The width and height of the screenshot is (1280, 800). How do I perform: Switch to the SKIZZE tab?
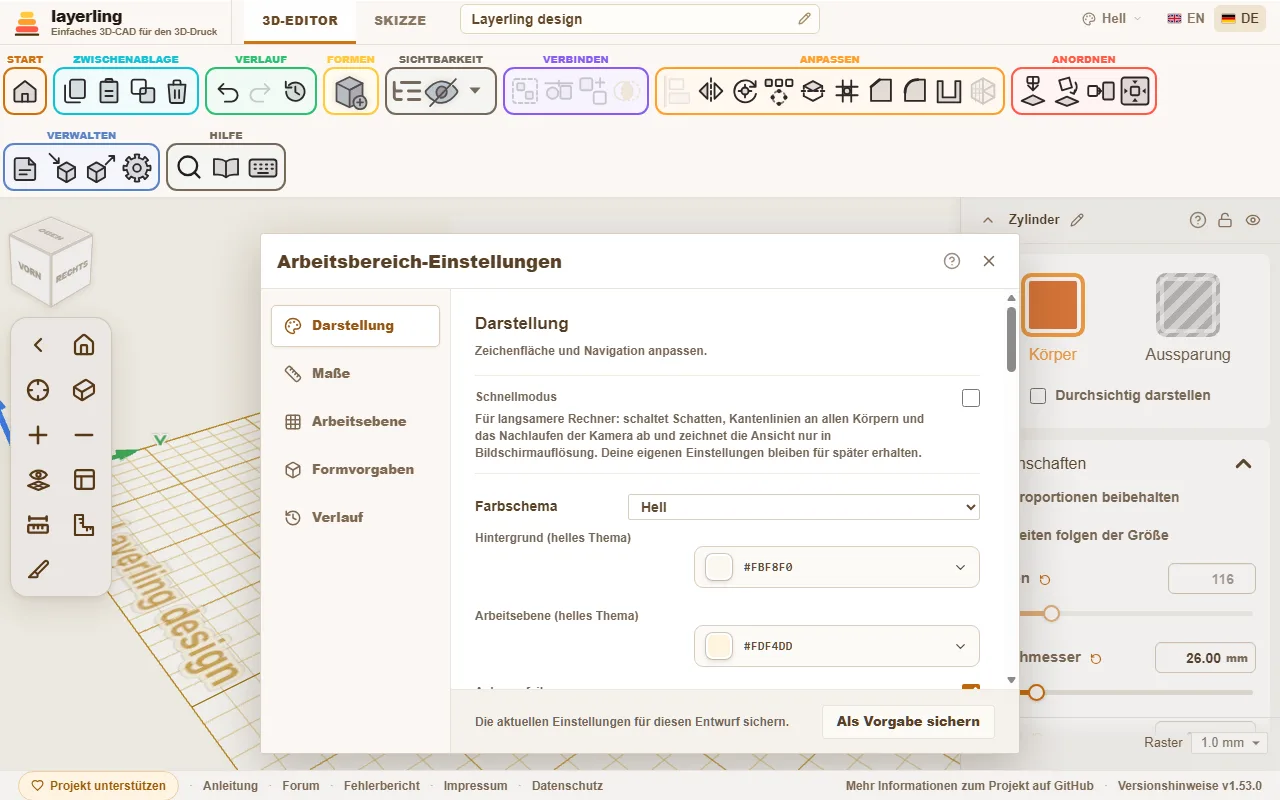tap(400, 21)
